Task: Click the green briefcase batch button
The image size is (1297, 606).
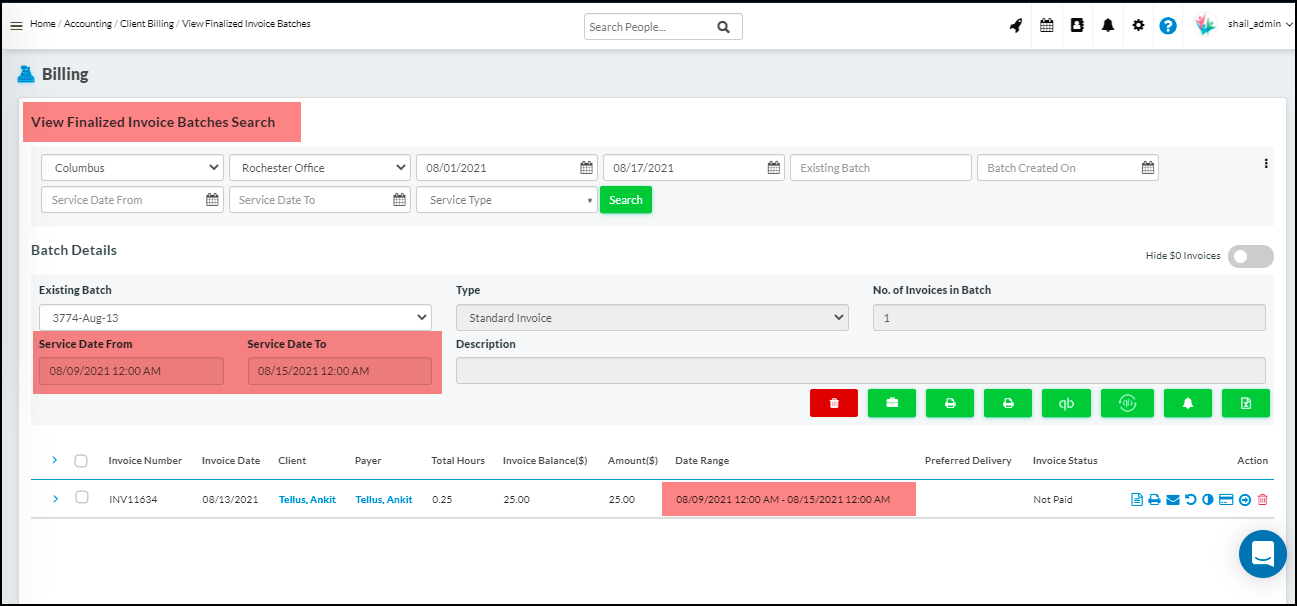Action: pos(892,403)
